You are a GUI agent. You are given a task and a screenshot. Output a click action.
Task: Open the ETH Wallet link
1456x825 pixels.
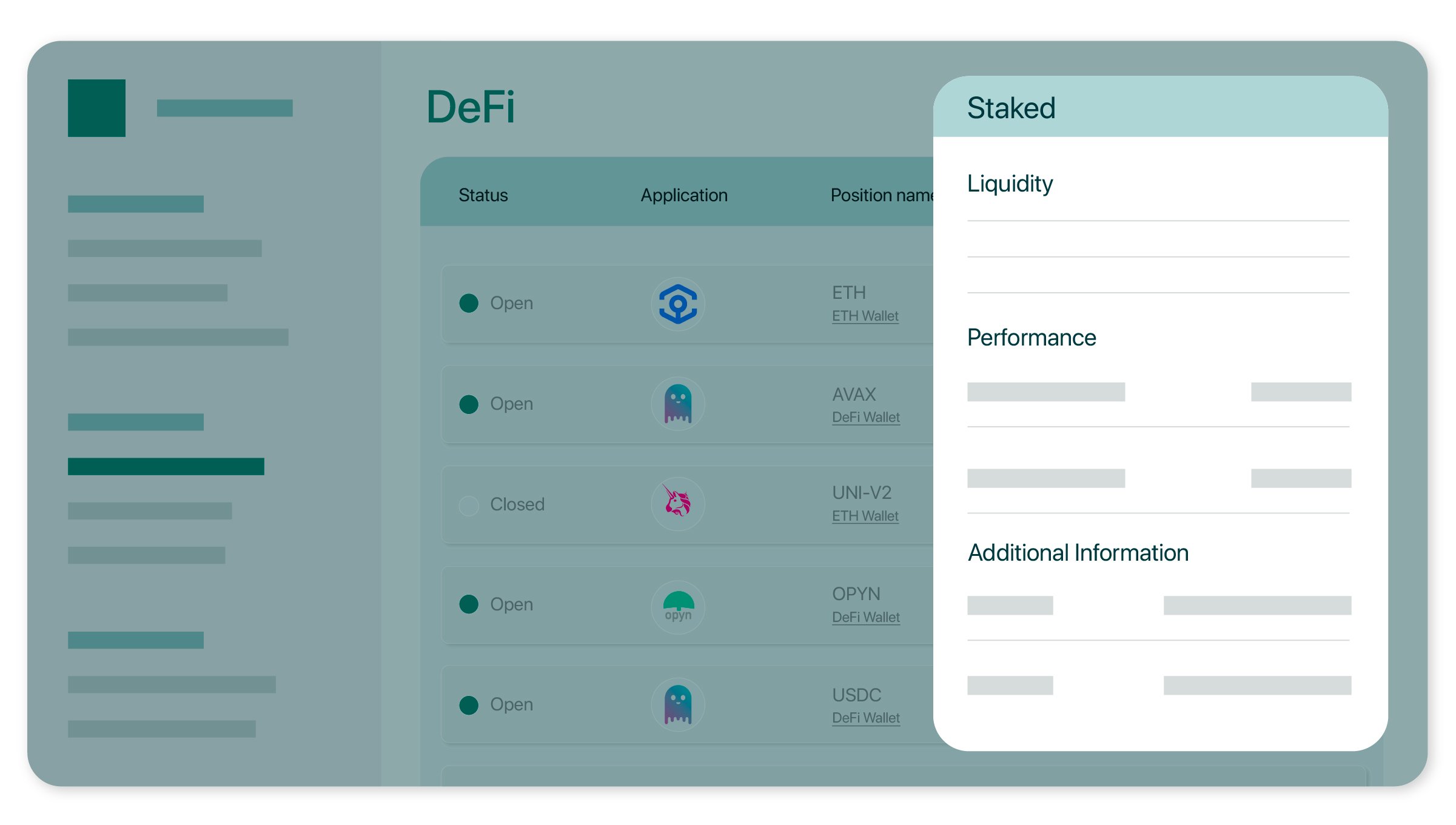865,316
